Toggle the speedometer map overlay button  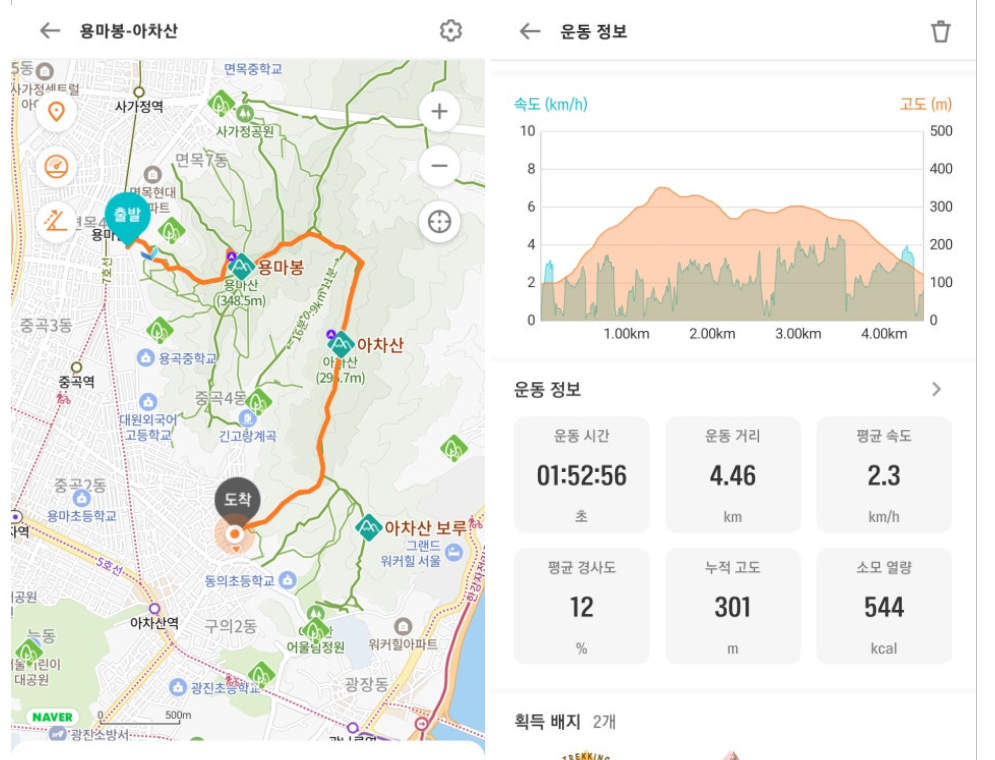click(57, 166)
